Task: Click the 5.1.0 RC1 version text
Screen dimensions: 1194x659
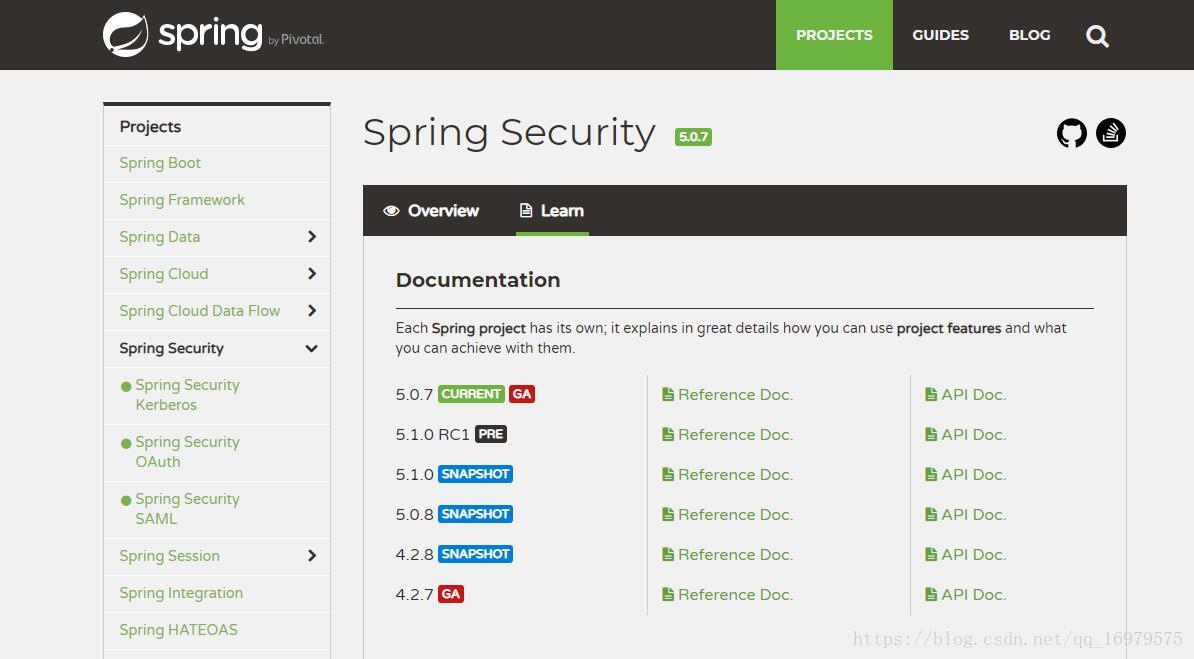Action: [x=433, y=434]
